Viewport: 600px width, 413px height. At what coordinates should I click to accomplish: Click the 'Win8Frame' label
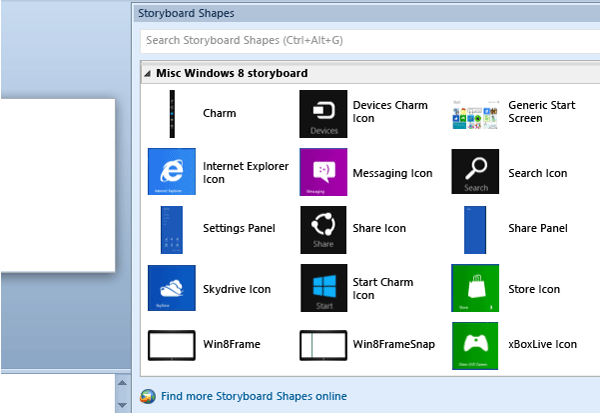[x=232, y=344]
